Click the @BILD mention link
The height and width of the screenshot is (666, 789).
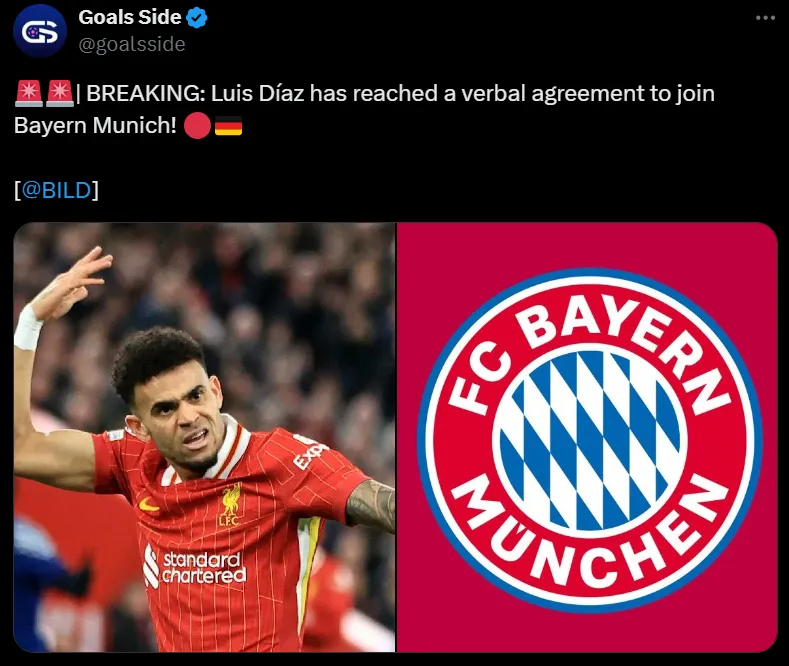coord(56,190)
